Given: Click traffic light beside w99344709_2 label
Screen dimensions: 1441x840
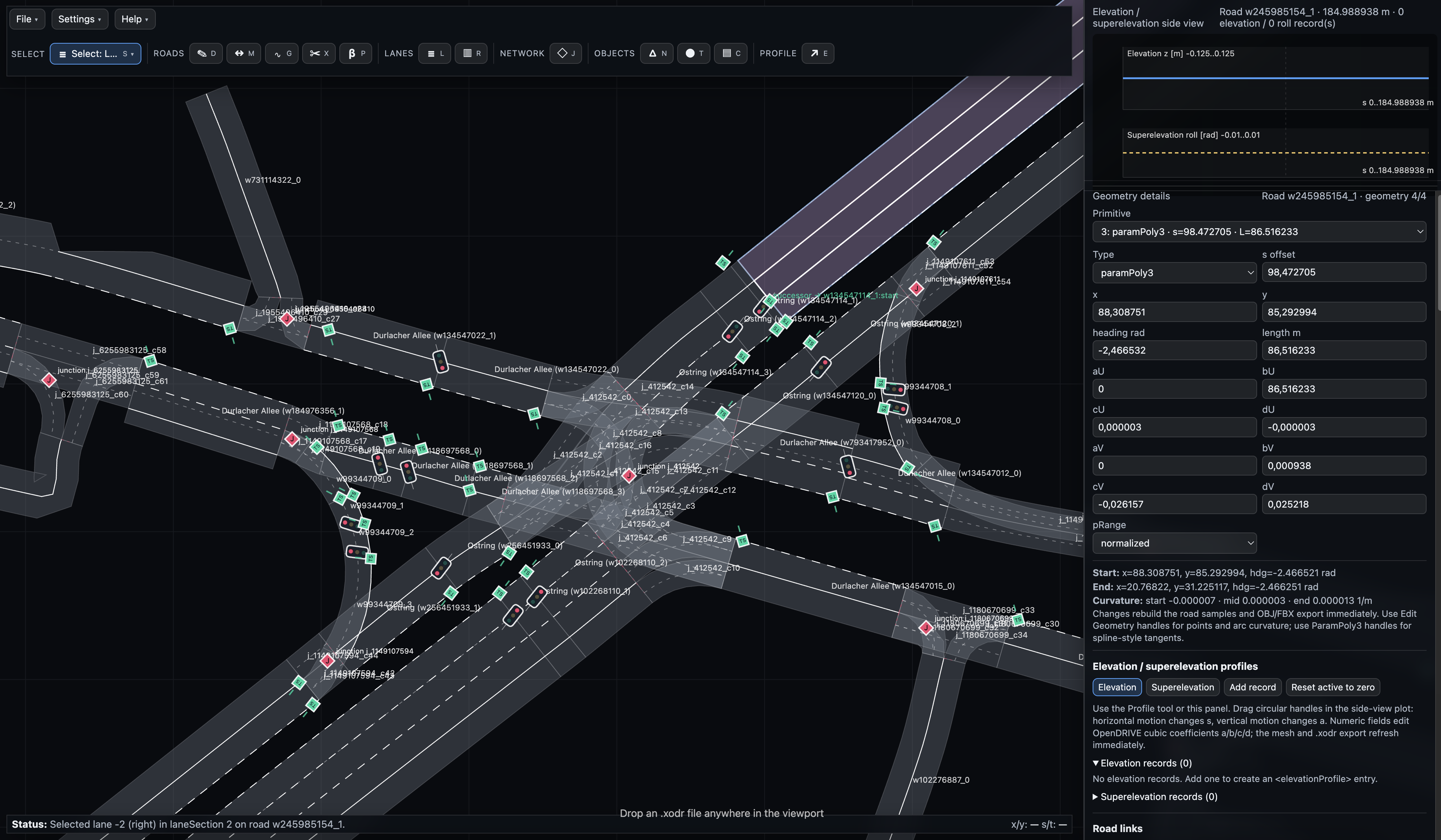Looking at the screenshot, I should [349, 523].
